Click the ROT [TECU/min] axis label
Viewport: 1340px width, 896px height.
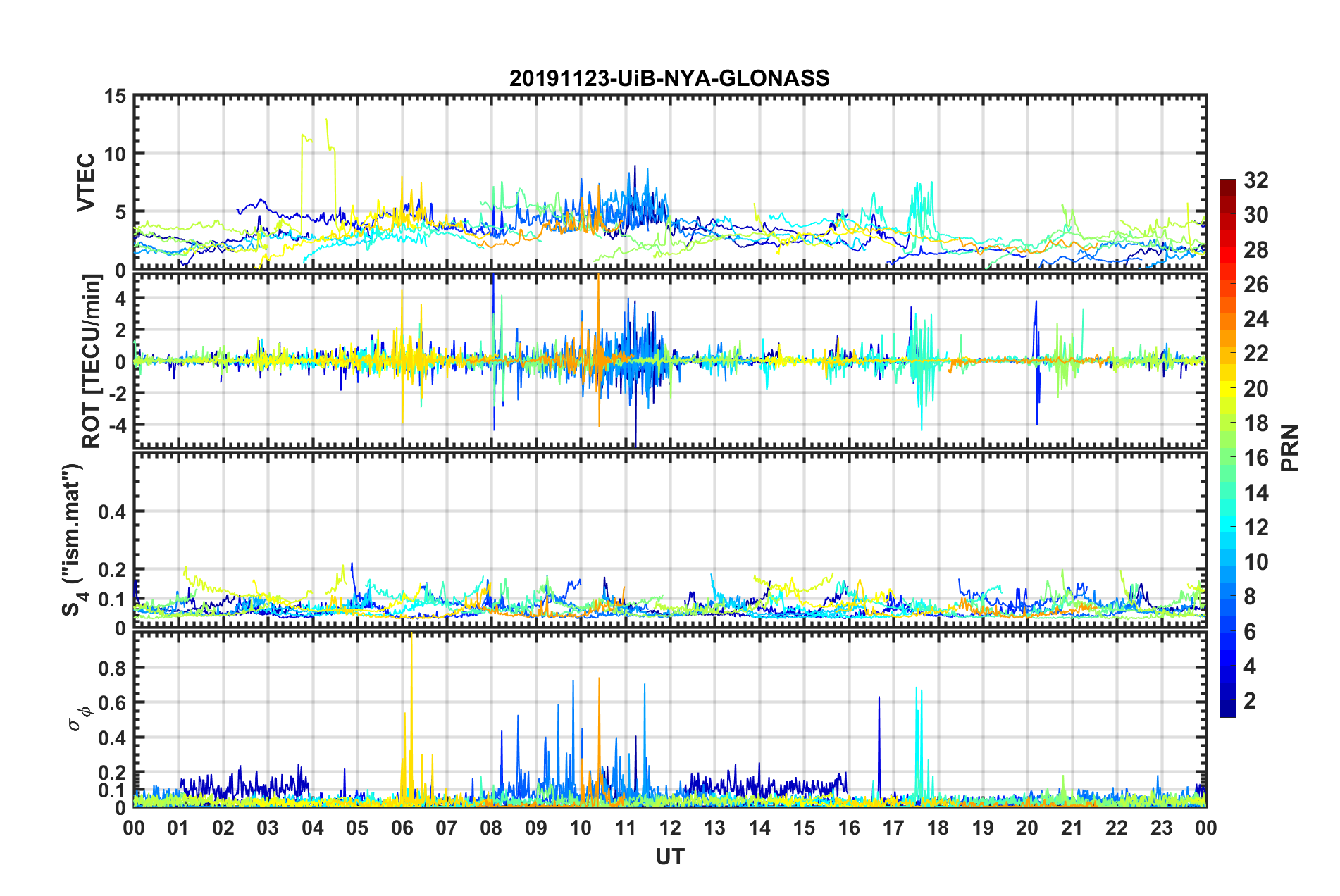(x=92, y=361)
